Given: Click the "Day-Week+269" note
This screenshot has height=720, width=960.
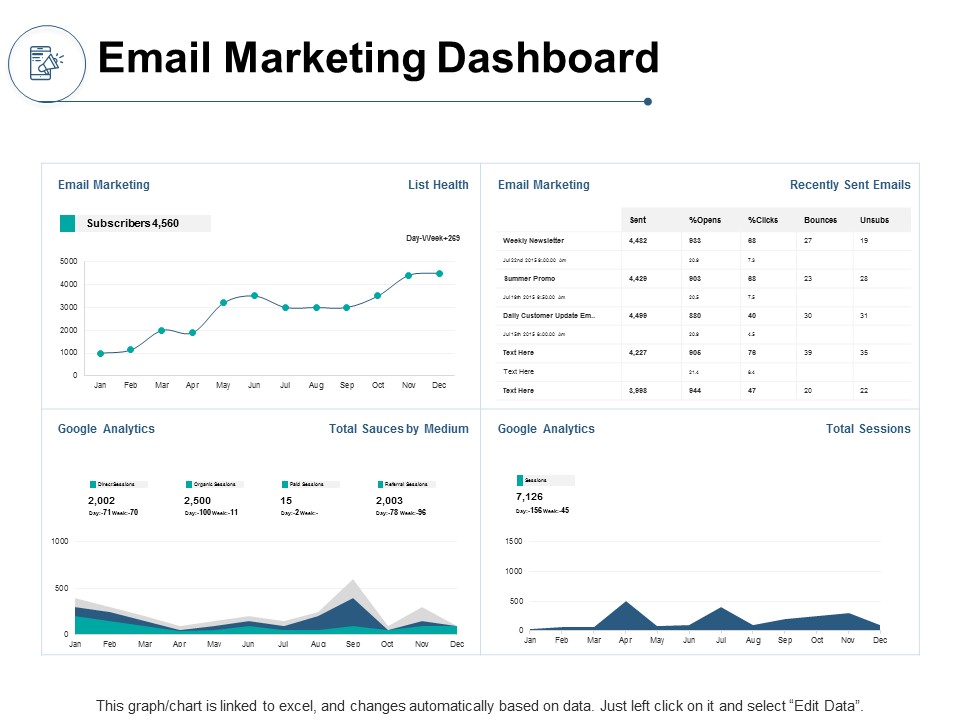Looking at the screenshot, I should tap(433, 238).
